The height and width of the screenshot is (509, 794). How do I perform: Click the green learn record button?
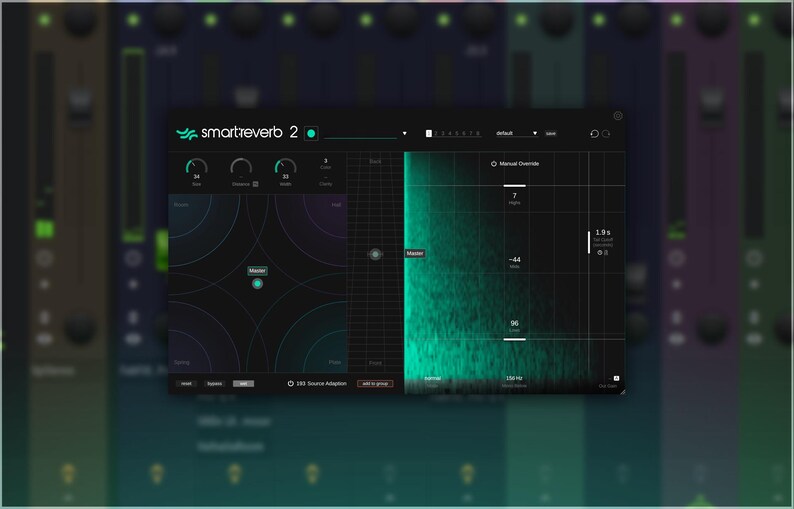click(x=311, y=133)
